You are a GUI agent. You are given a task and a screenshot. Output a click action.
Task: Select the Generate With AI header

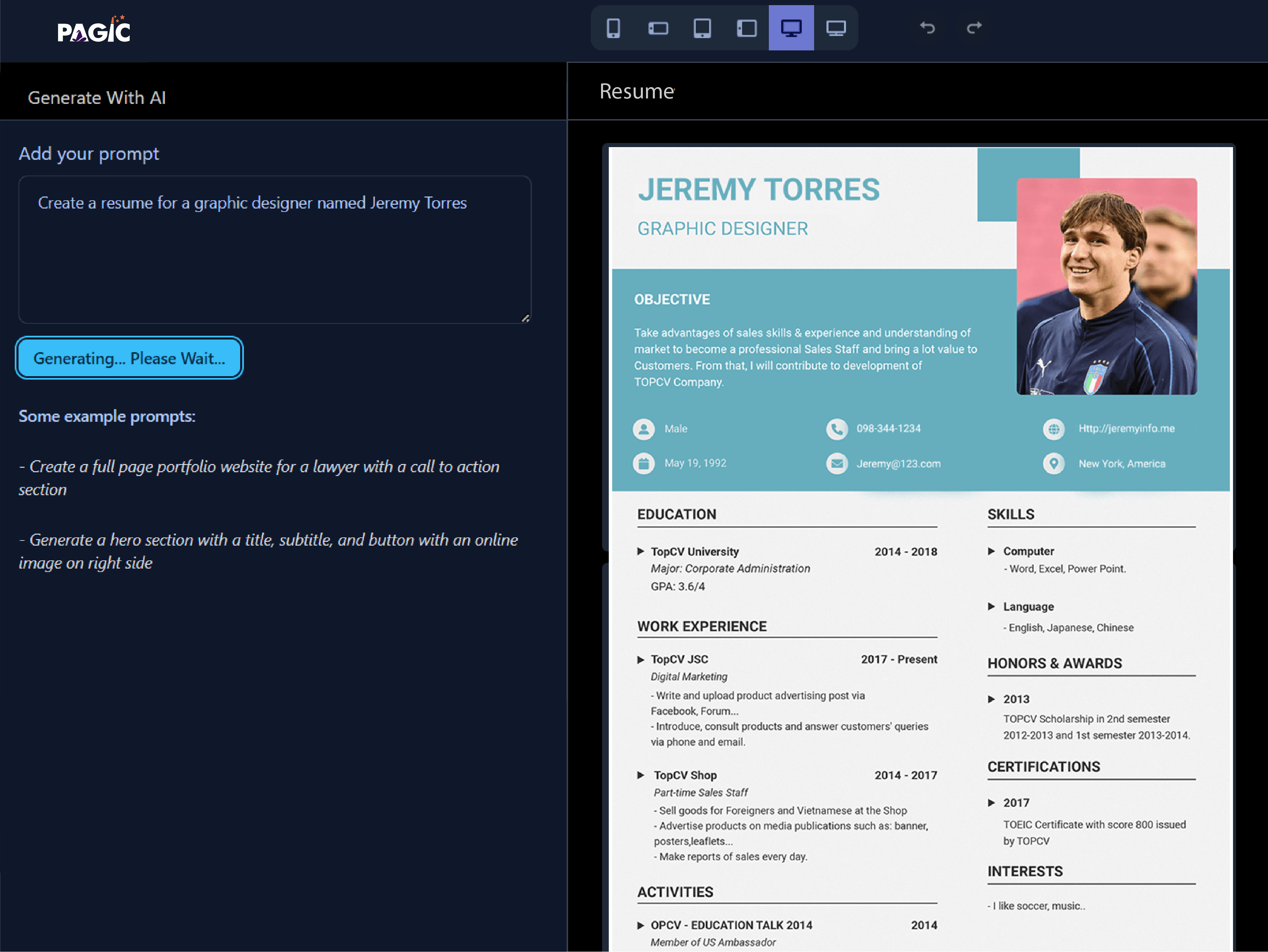(97, 97)
